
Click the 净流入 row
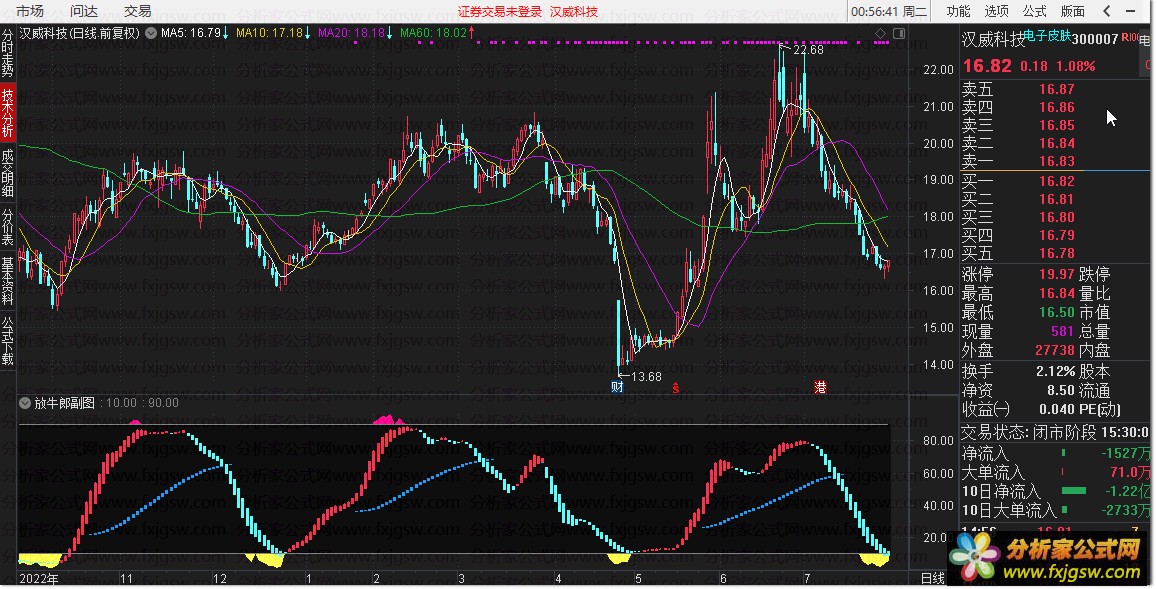[x=1055, y=453]
